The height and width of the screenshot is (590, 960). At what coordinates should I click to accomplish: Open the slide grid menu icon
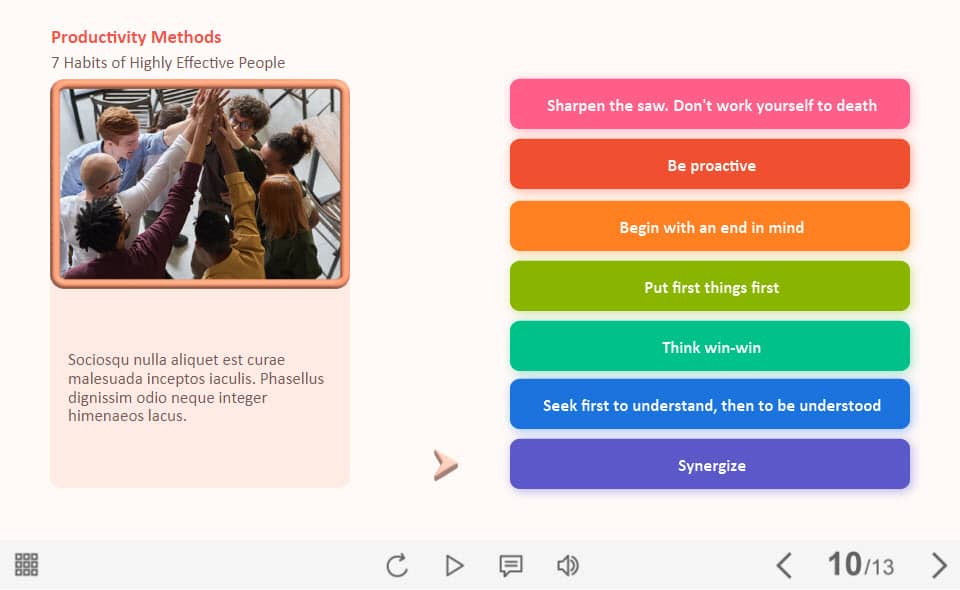click(27, 565)
